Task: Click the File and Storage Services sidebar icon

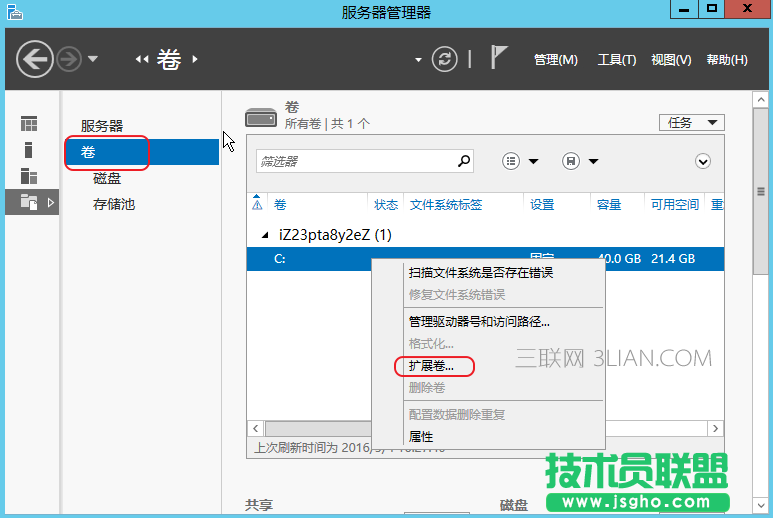Action: coord(29,202)
